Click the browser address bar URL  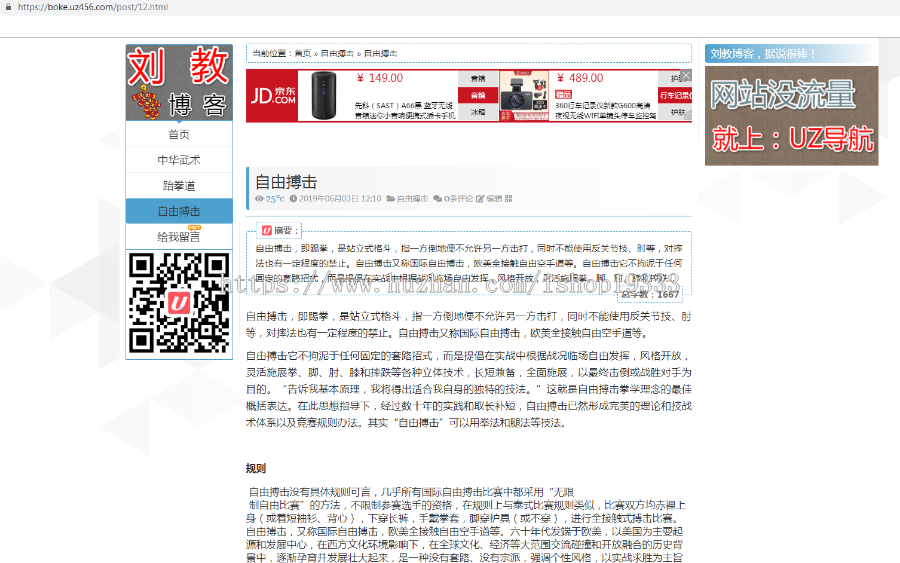(x=92, y=7)
